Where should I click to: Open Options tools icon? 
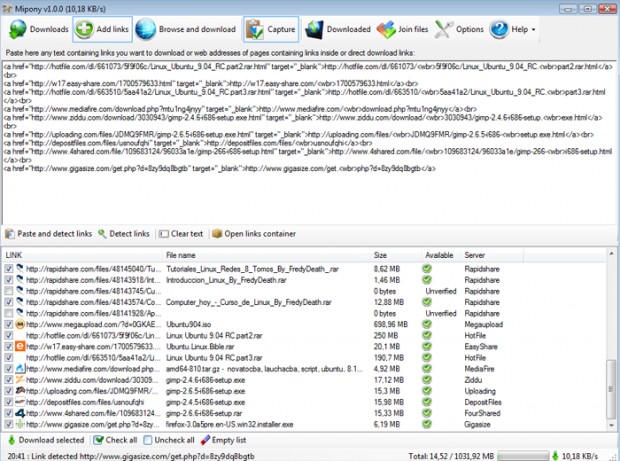[444, 30]
